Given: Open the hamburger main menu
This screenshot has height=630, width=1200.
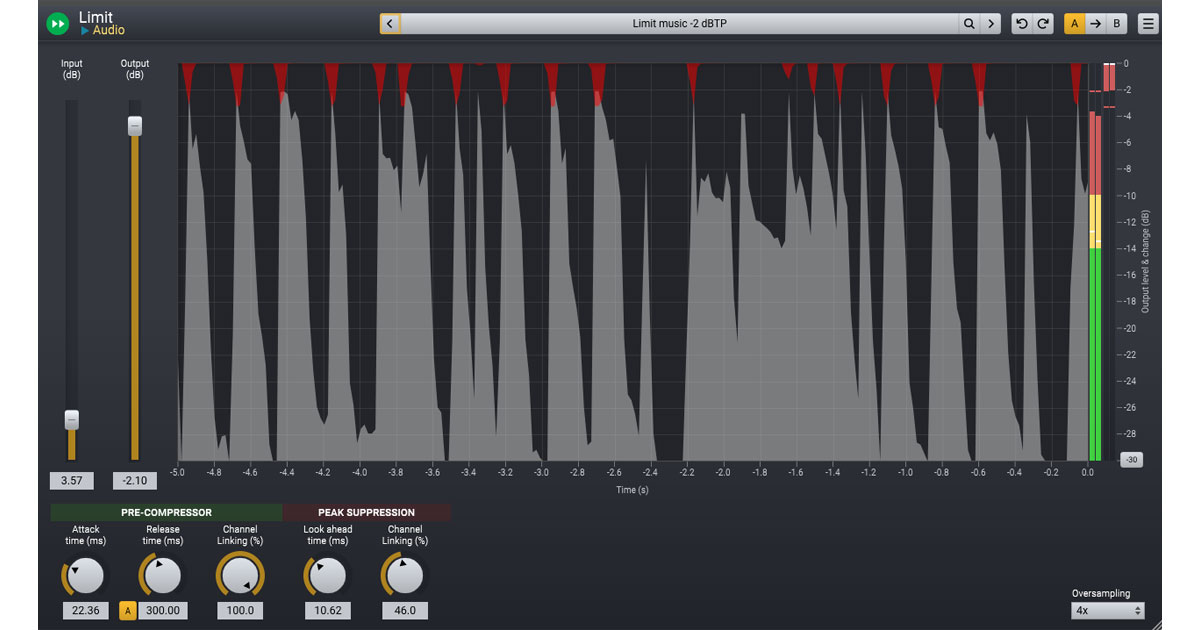Looking at the screenshot, I should tap(1148, 23).
